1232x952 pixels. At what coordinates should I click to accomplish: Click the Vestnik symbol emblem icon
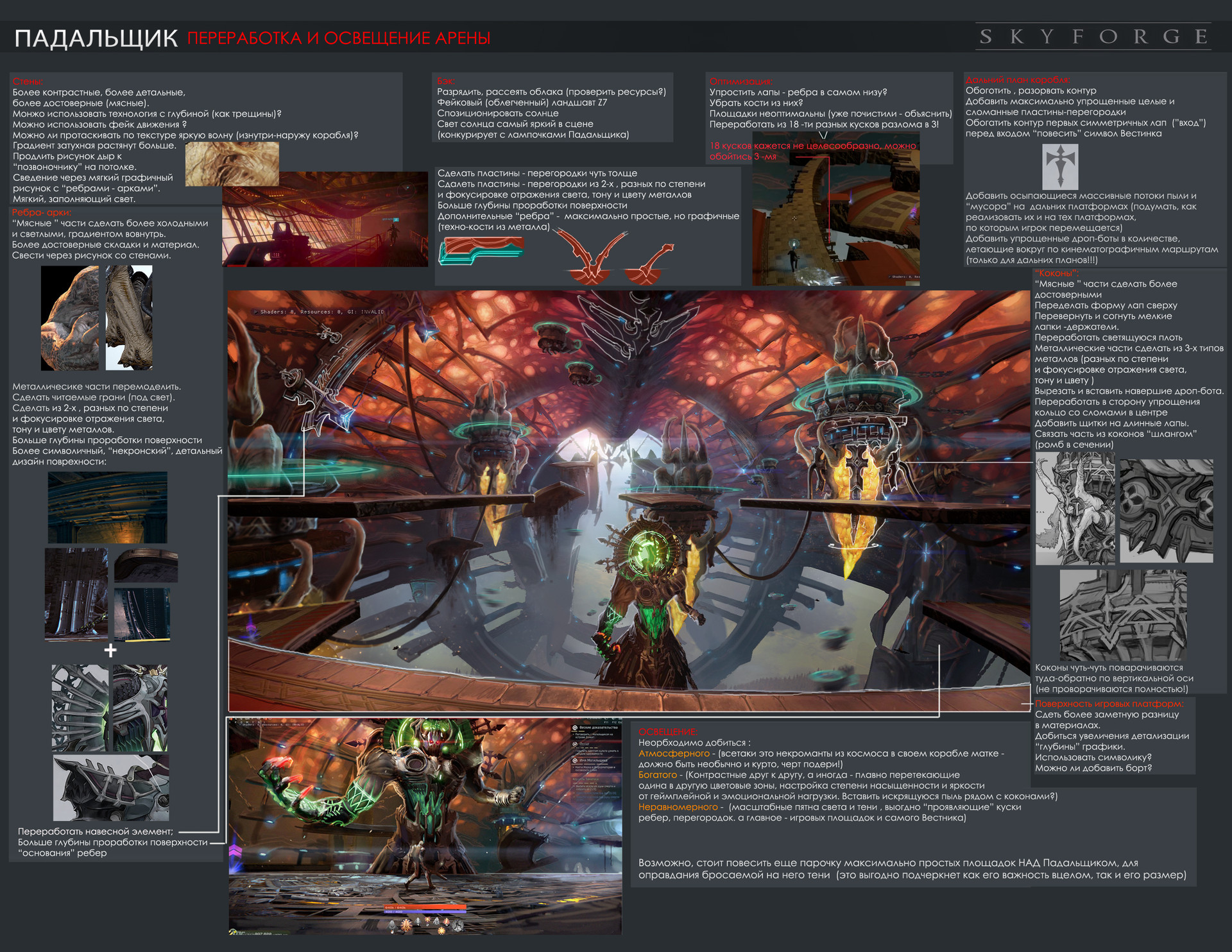click(x=1060, y=166)
